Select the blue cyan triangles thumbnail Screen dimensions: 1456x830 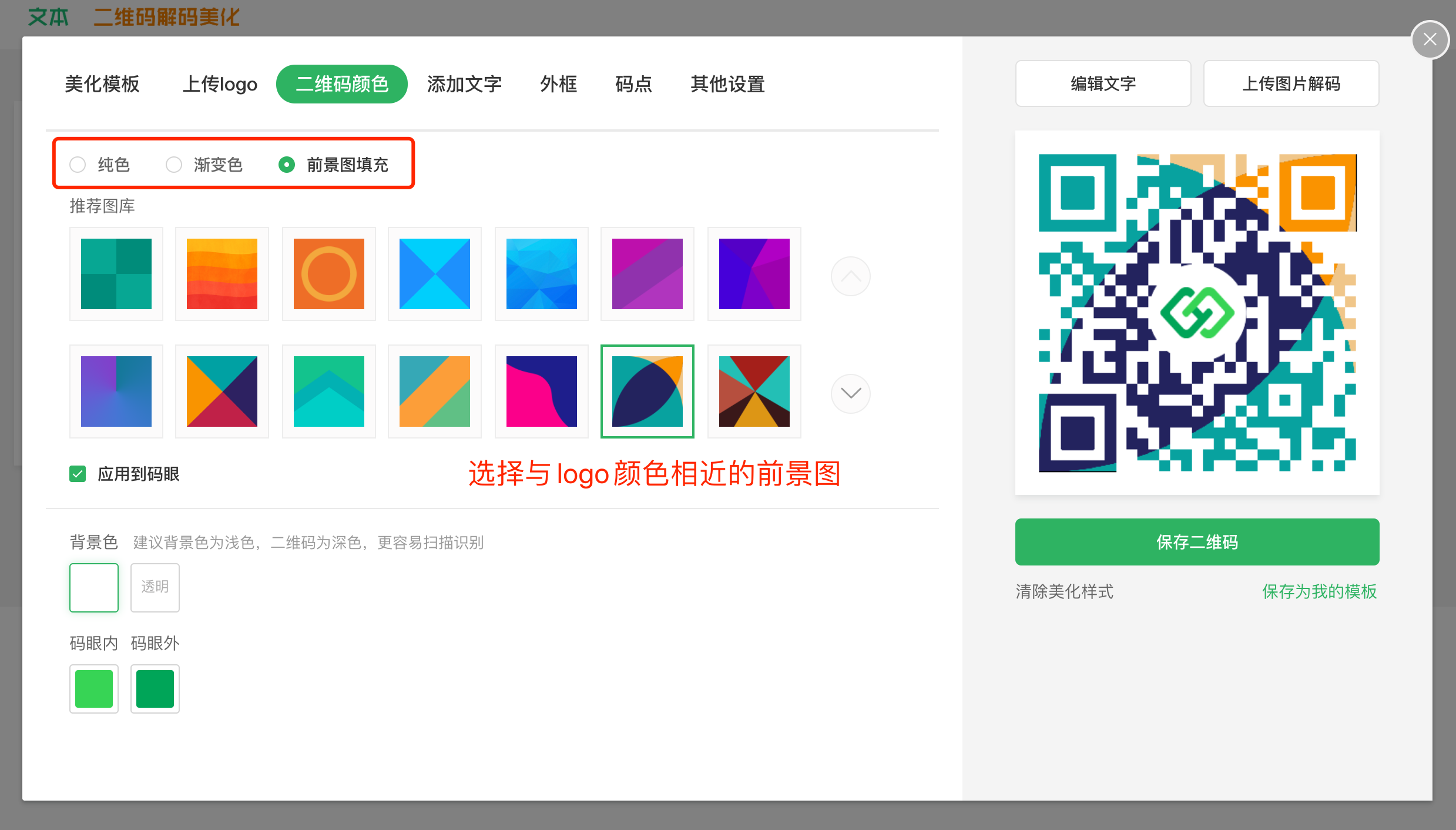tap(435, 274)
